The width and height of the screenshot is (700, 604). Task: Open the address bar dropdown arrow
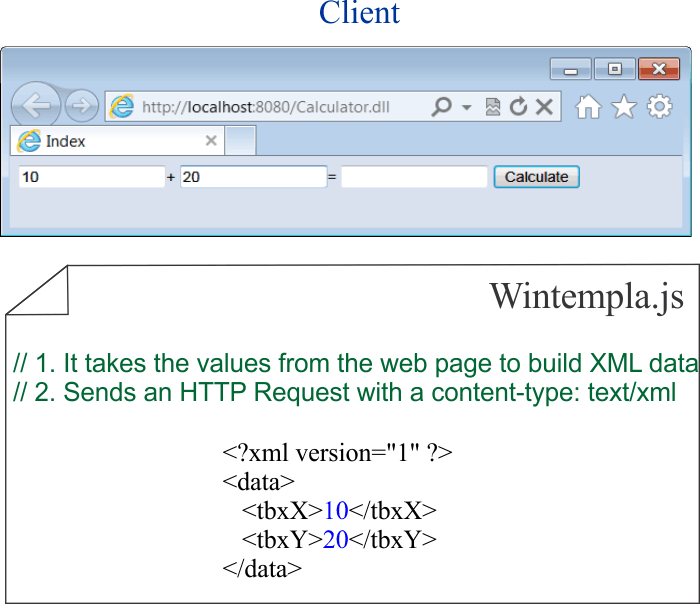click(467, 107)
